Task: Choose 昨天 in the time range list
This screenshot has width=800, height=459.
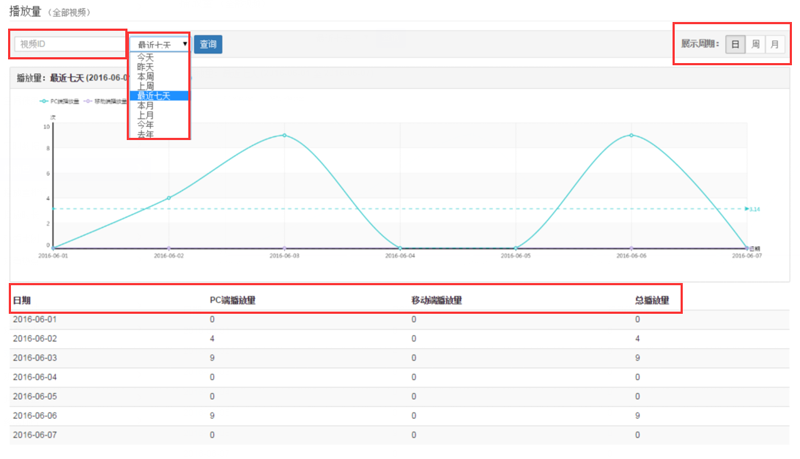Action: [146, 67]
